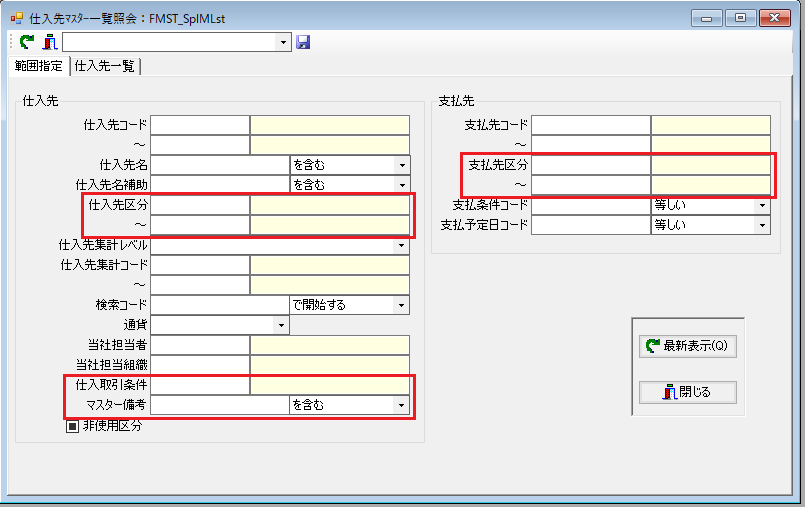Select the 範囲指定 tab
This screenshot has height=507, width=805.
[x=39, y=66]
